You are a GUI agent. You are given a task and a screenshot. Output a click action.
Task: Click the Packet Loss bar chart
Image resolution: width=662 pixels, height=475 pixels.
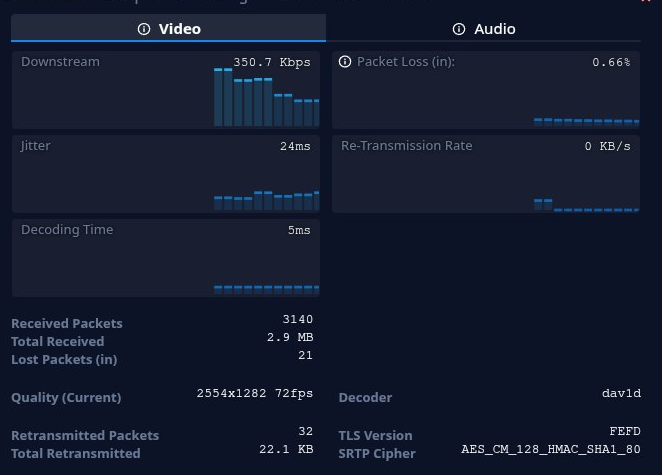tap(586, 121)
